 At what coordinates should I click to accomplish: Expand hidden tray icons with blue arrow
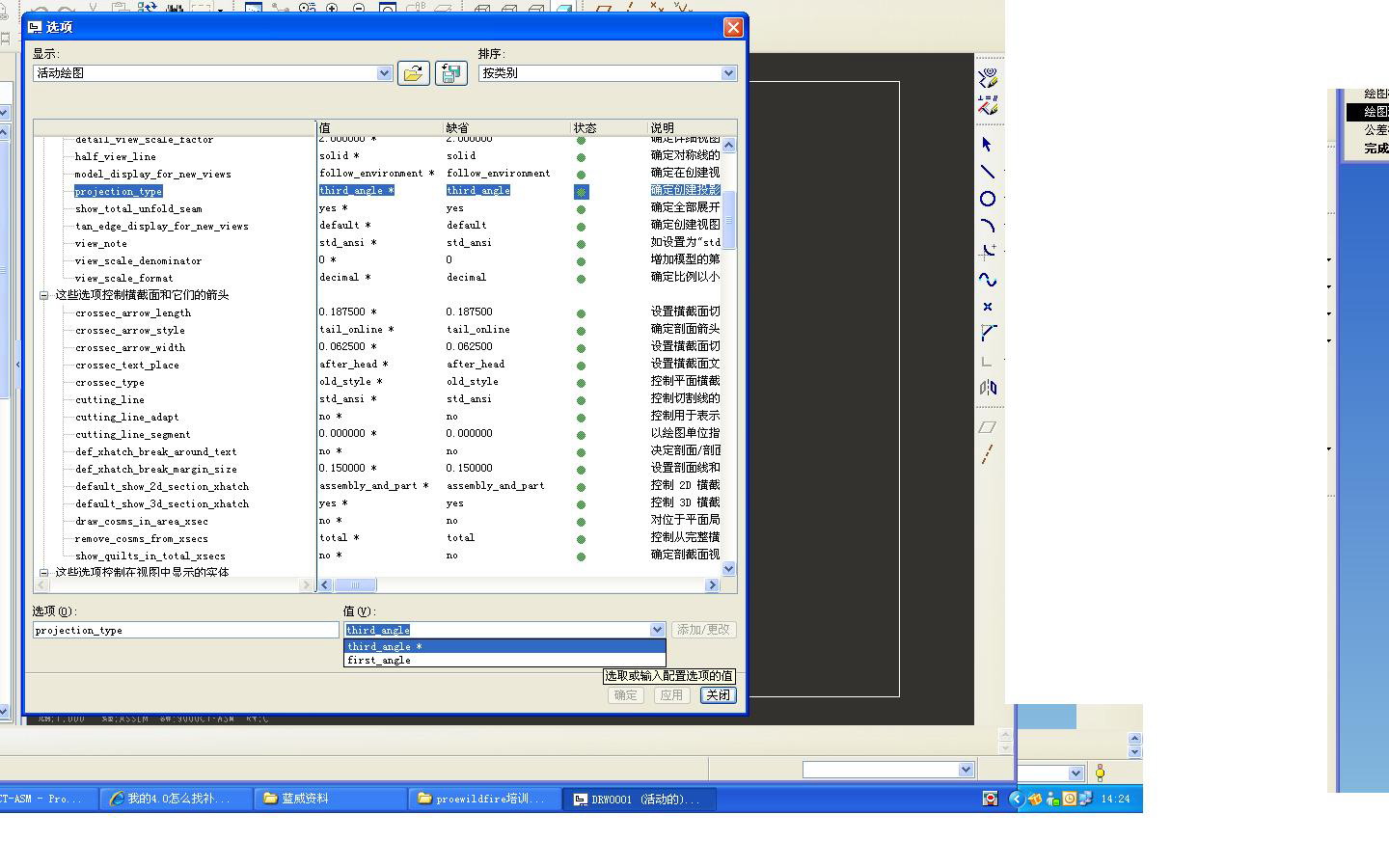[1016, 799]
